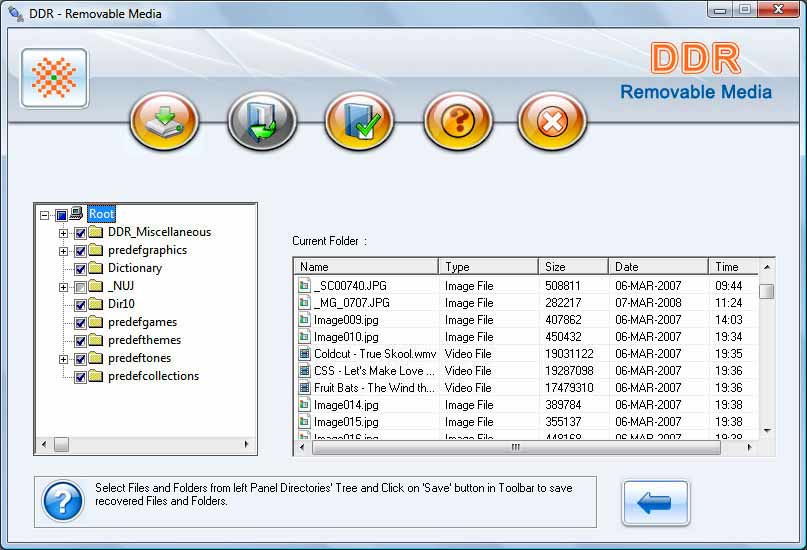This screenshot has height=550, width=807.
Task: Click the time value 14:03
Action: [728, 320]
